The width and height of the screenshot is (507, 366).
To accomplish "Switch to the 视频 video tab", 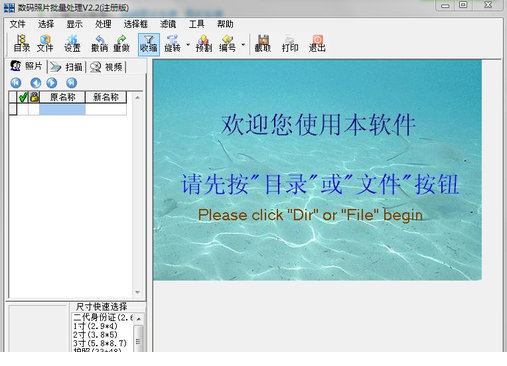I will (x=106, y=67).
